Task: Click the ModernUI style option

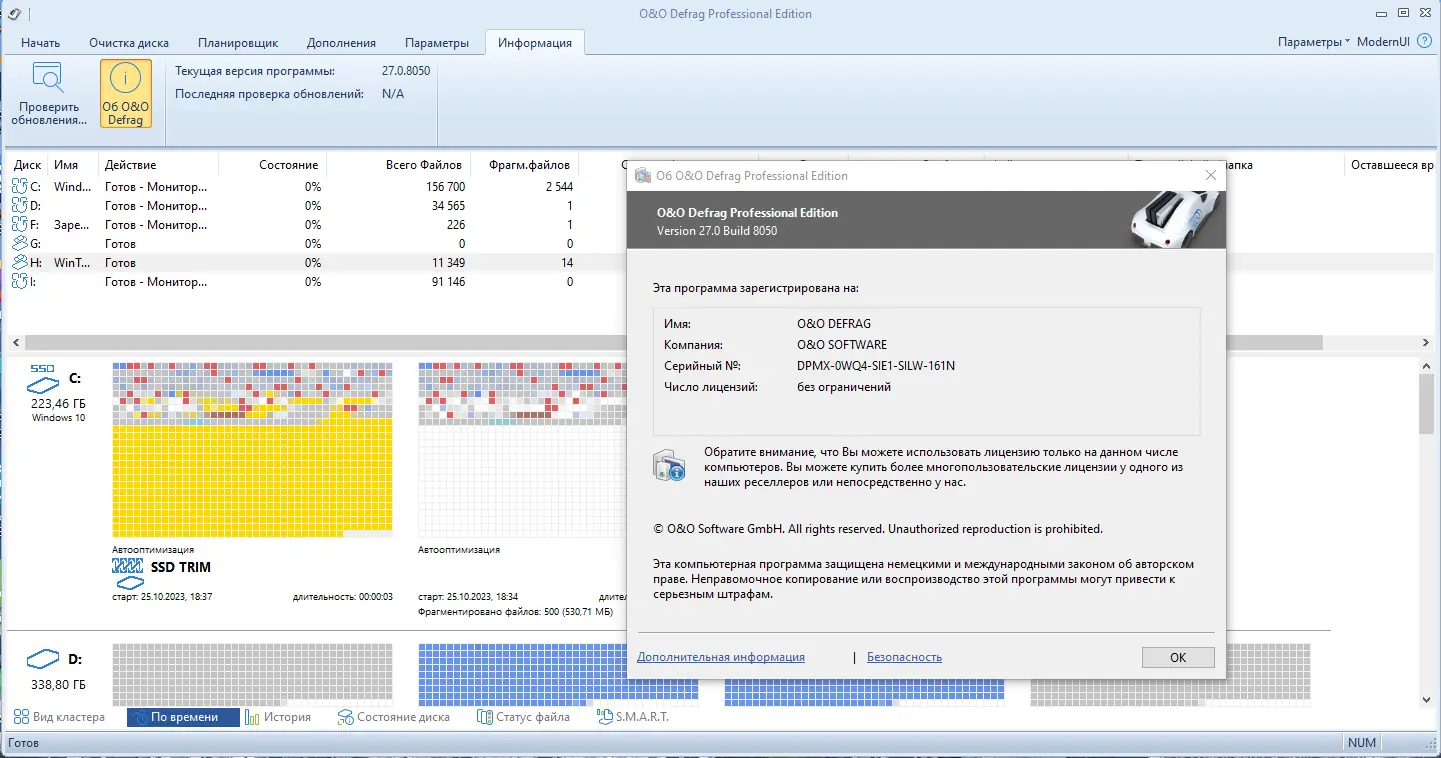Action: pos(1382,42)
